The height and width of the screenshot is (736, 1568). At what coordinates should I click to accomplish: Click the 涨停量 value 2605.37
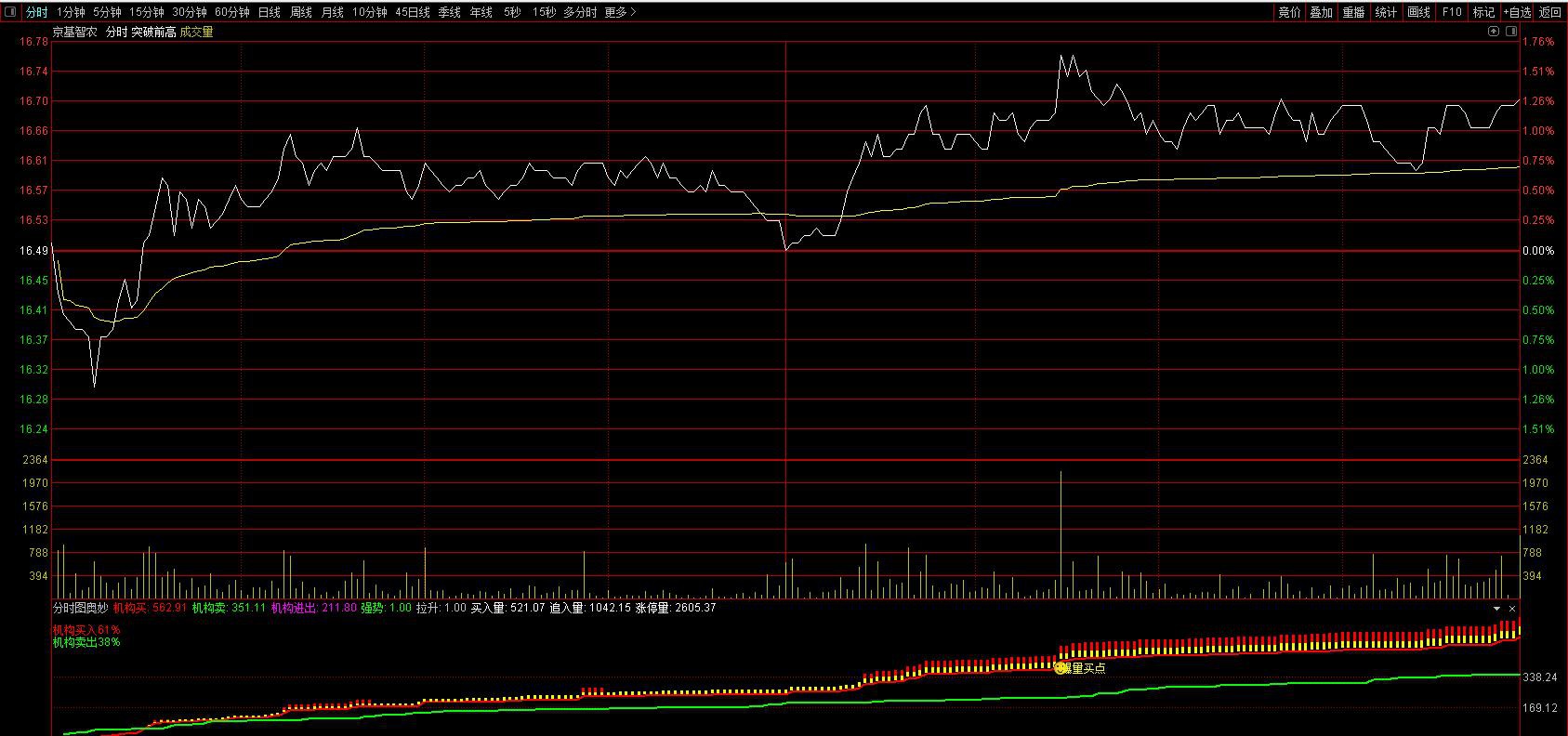pyautogui.click(x=694, y=608)
